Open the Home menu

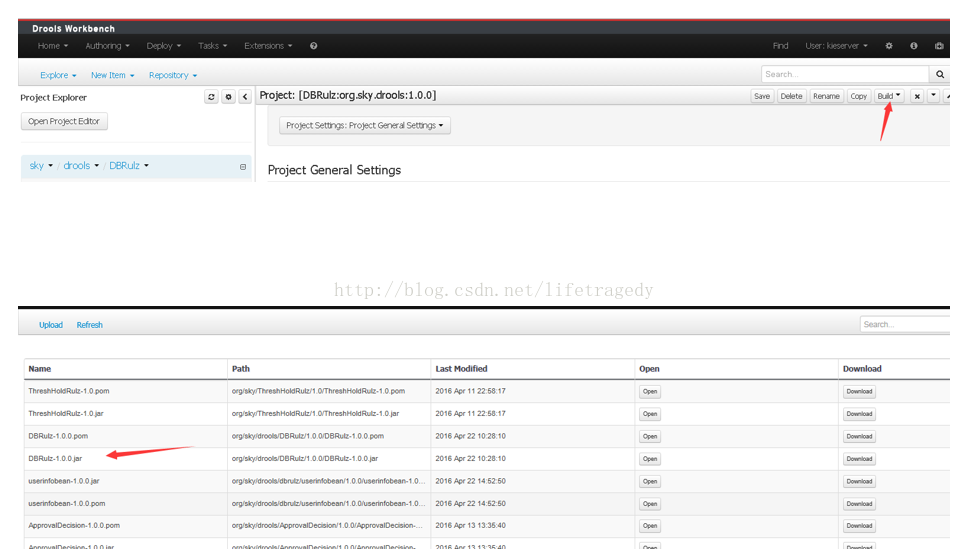(52, 46)
